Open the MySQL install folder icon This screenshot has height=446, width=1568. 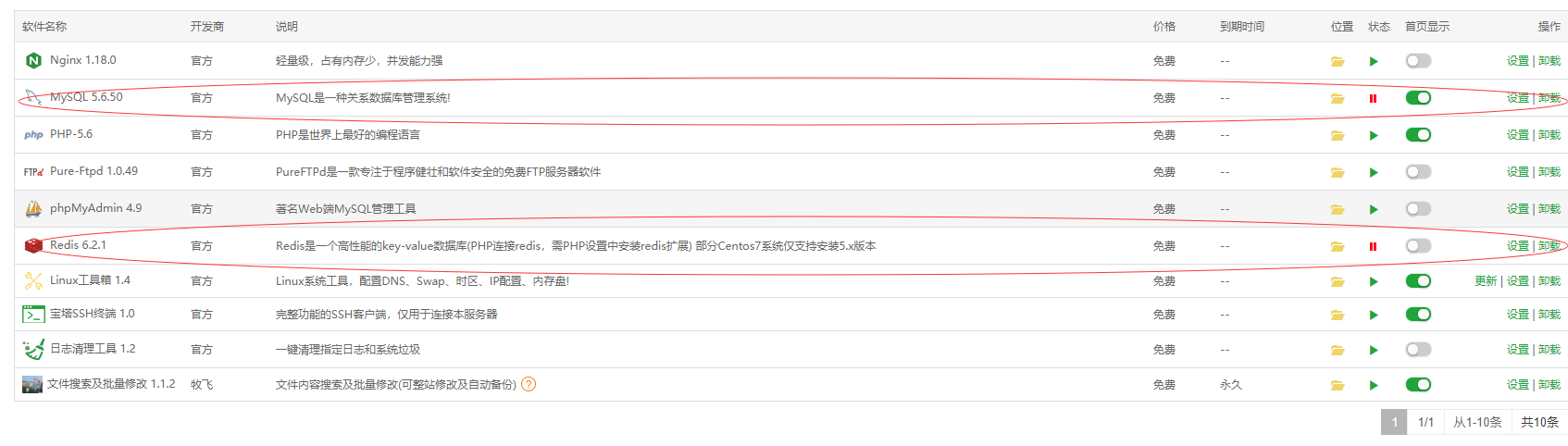(1338, 99)
